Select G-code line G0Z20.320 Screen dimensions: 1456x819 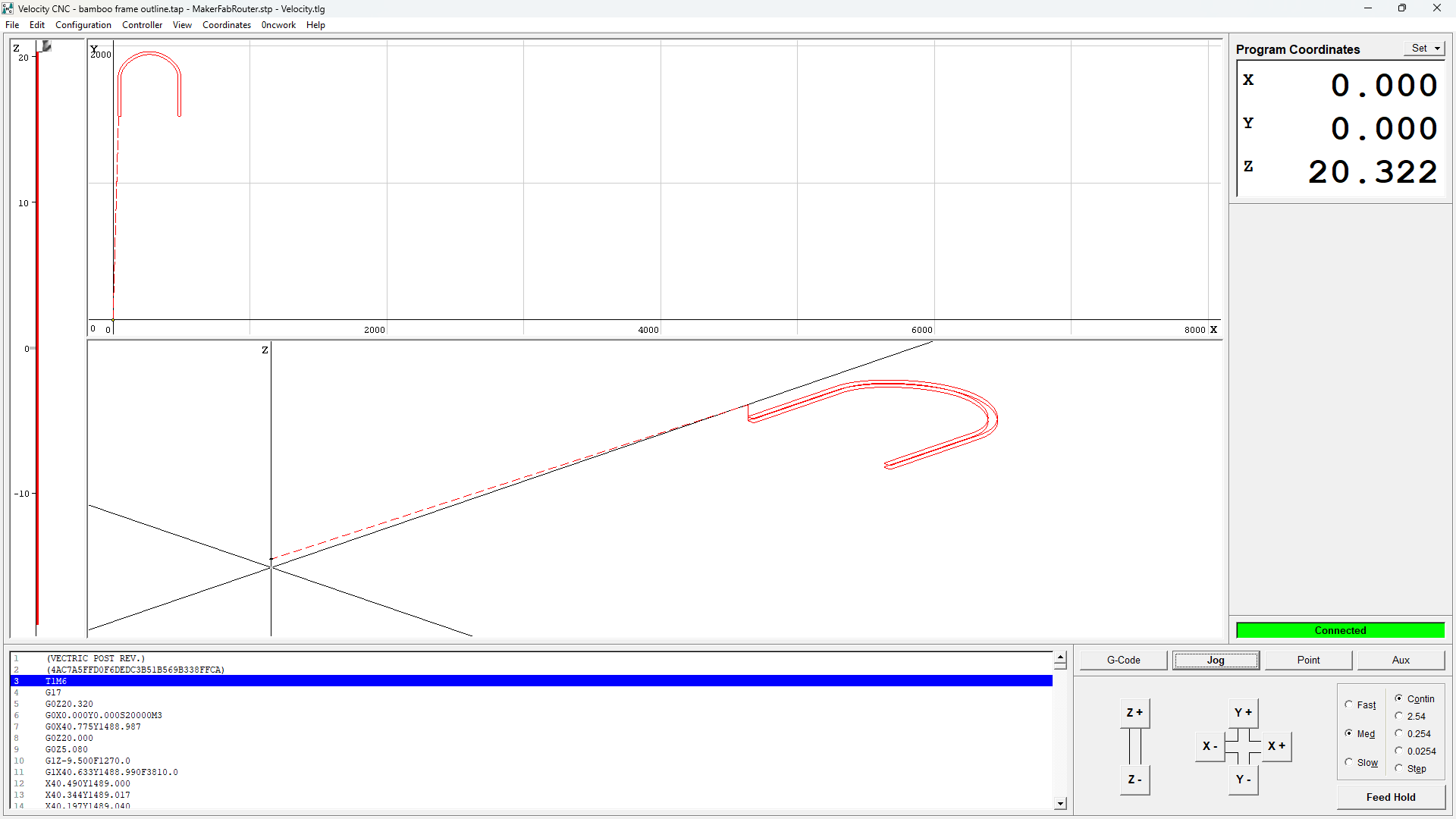(69, 704)
